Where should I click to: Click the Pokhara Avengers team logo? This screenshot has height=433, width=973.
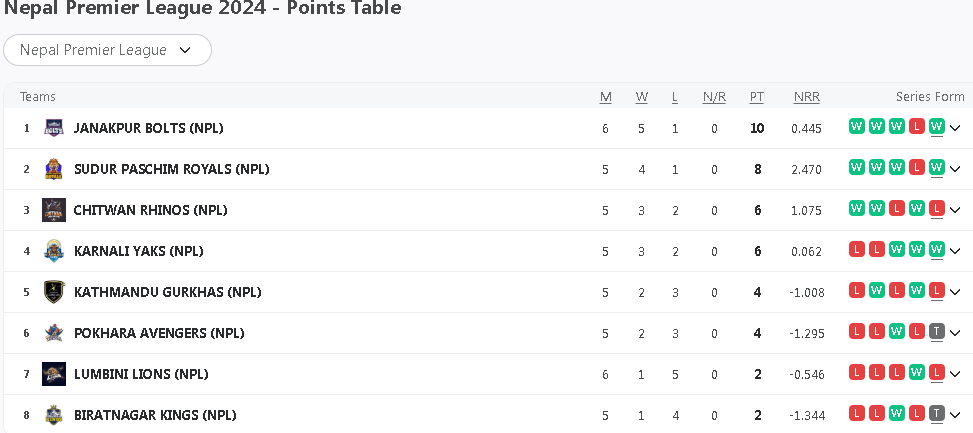(x=54, y=333)
